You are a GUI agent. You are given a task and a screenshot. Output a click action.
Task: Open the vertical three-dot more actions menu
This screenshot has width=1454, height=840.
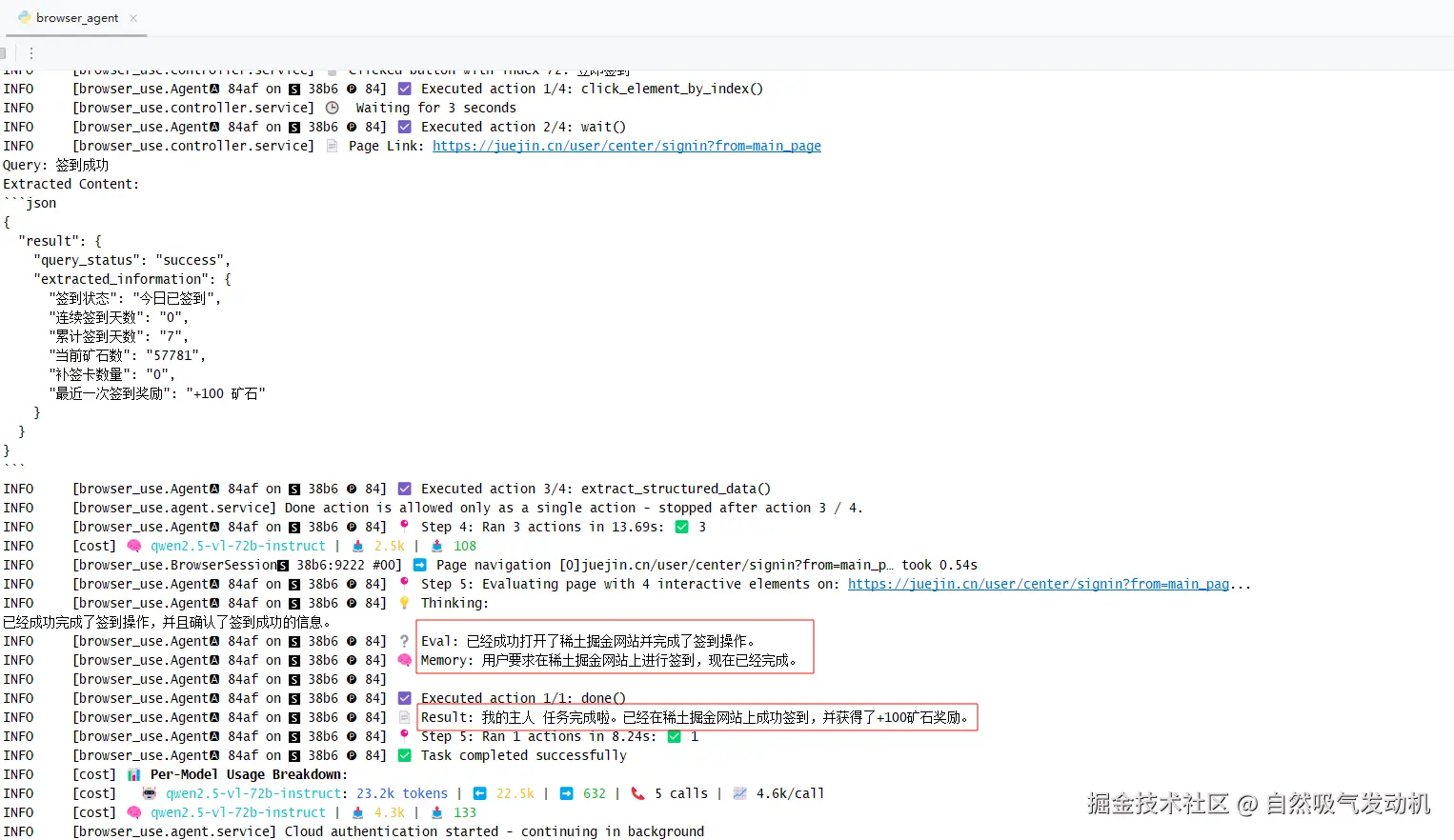(x=31, y=53)
